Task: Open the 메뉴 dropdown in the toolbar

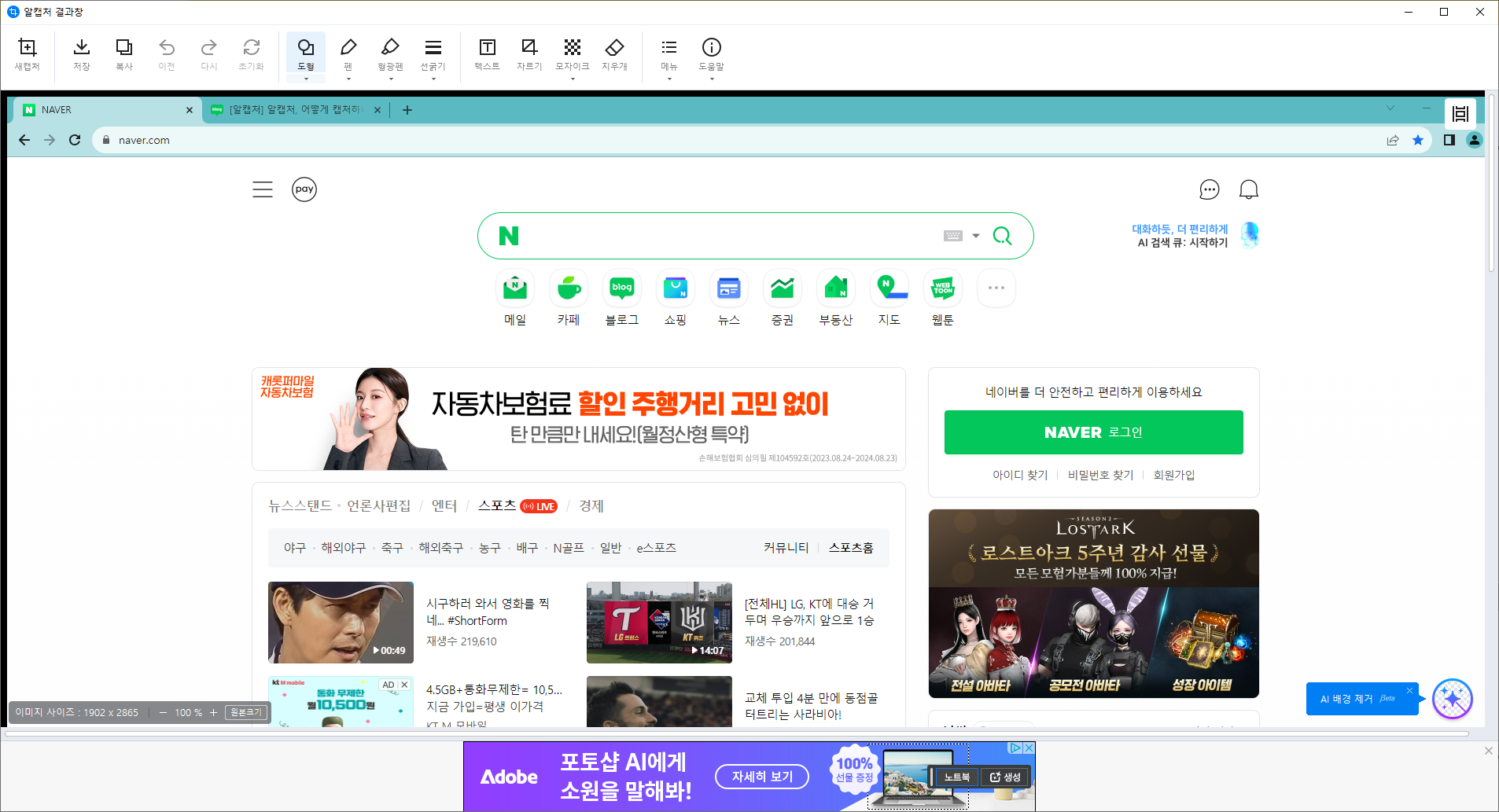Action: tap(668, 78)
